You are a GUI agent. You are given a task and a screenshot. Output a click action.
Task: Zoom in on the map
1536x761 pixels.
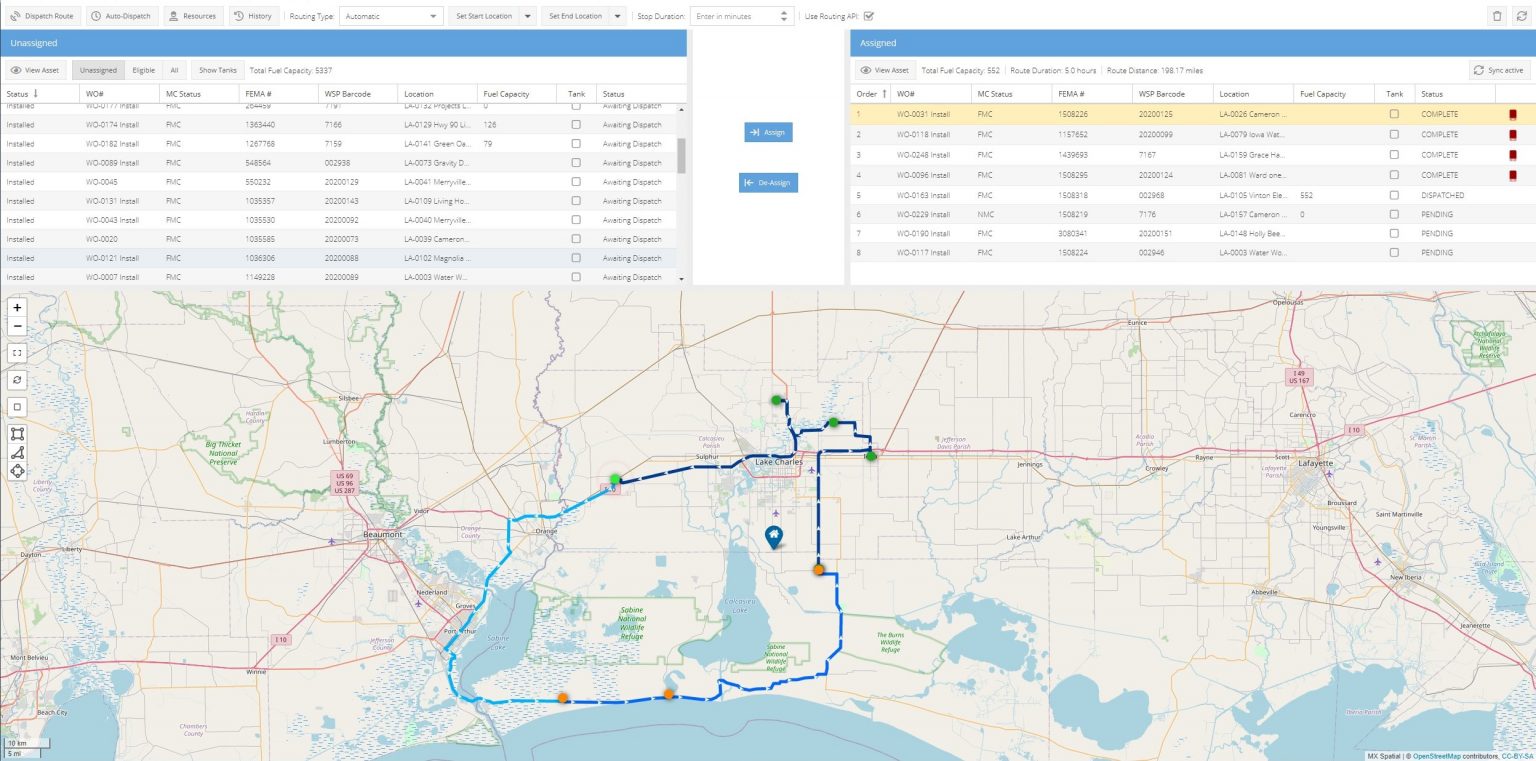(16, 307)
